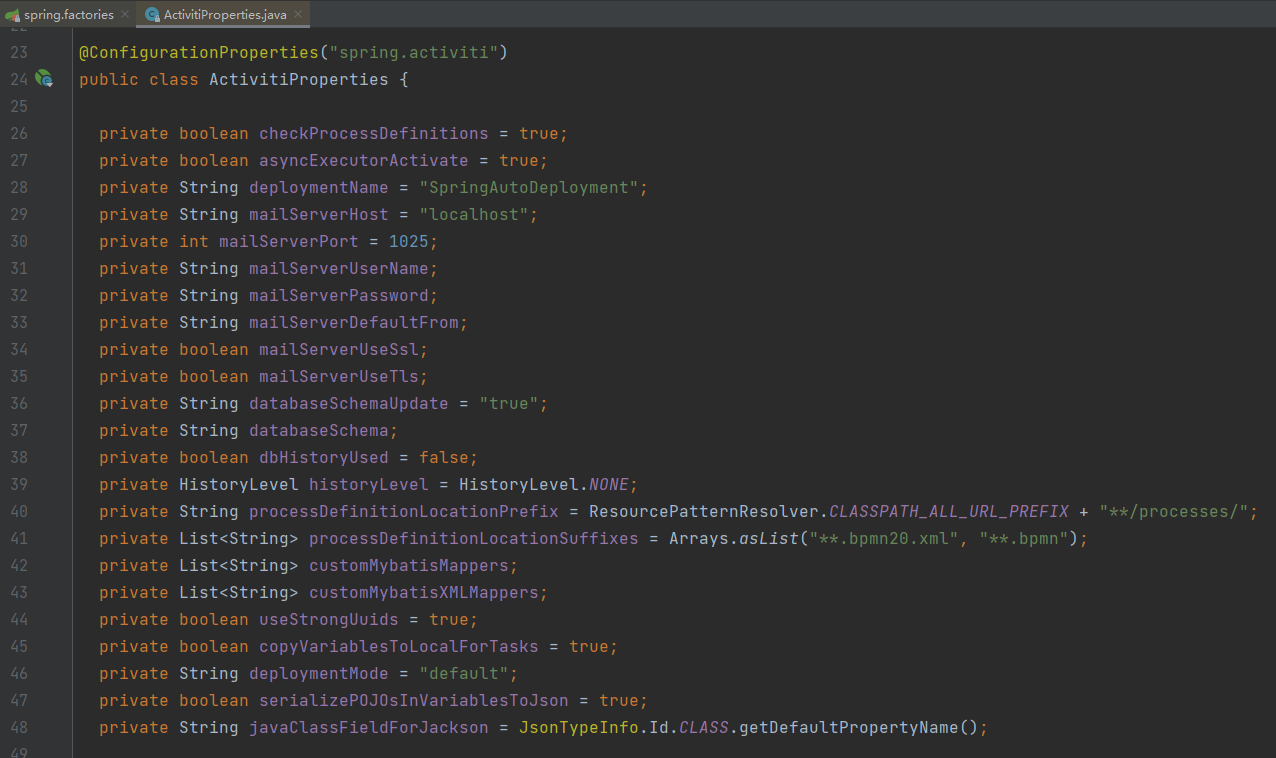Click the "**/processes/" string
Viewport: 1276px width, 758px height.
tap(1174, 511)
